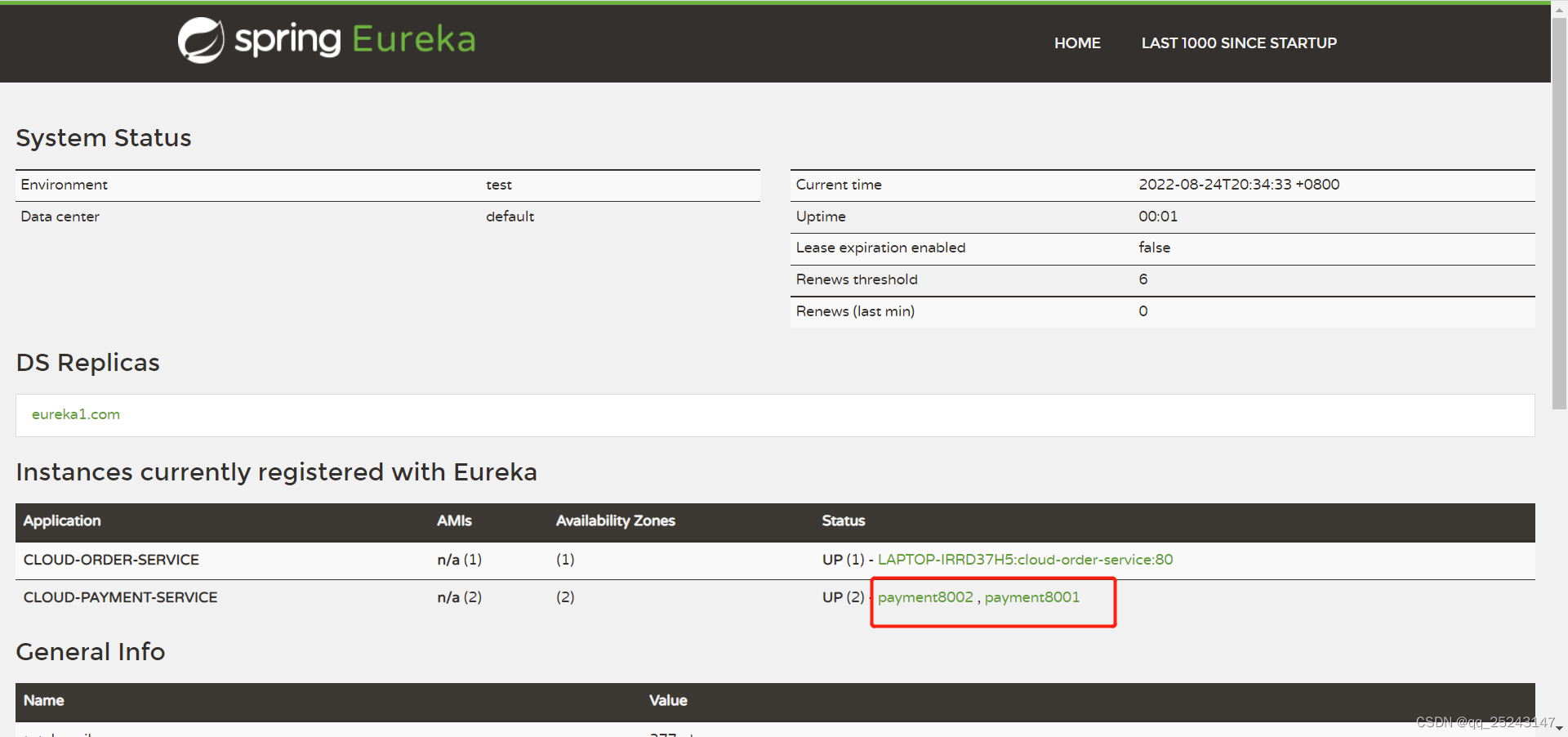Click the Availability Zones column header
Image resolution: width=1568 pixels, height=737 pixels.
[616, 521]
